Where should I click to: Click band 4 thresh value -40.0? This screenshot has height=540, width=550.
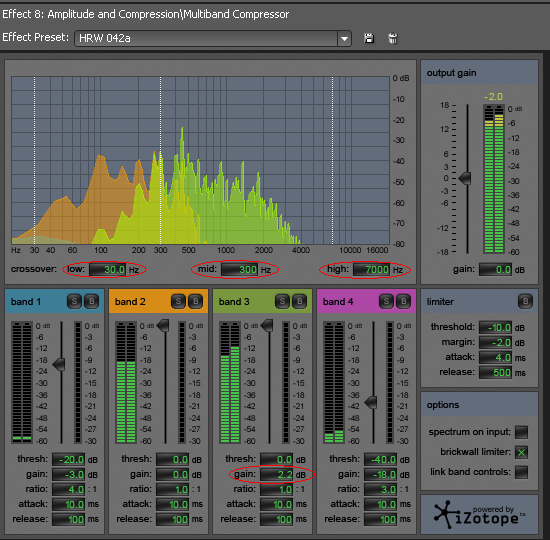380,459
